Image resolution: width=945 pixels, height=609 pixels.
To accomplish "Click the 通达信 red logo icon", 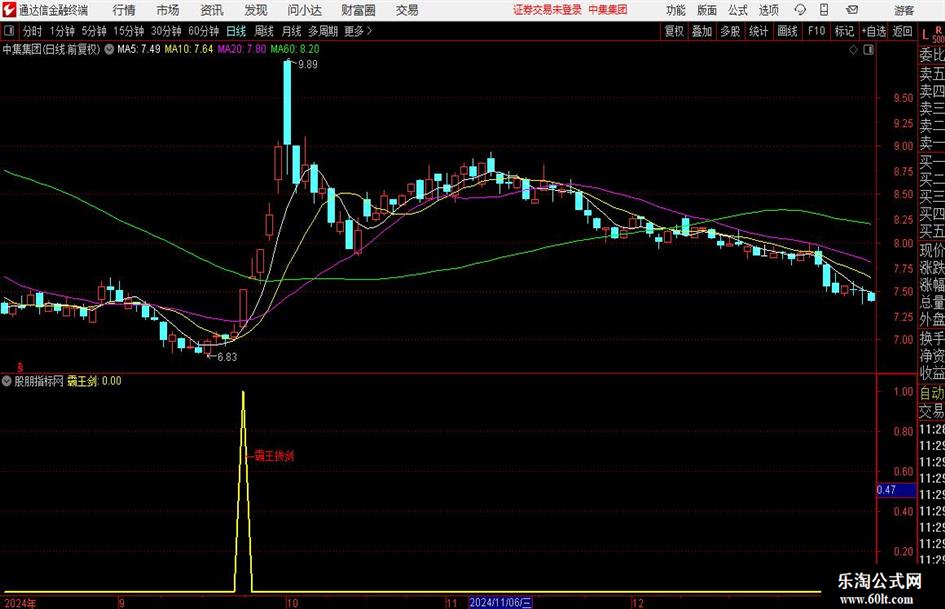I will 9,10.
